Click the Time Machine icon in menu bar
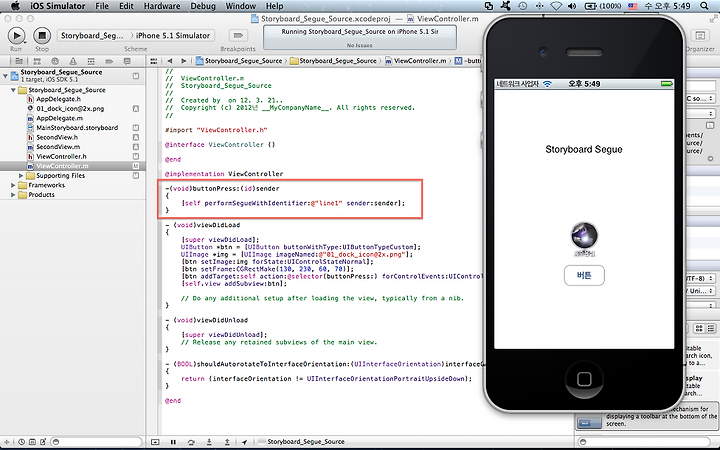Viewport: 720px width, 450px height. coord(523,6)
